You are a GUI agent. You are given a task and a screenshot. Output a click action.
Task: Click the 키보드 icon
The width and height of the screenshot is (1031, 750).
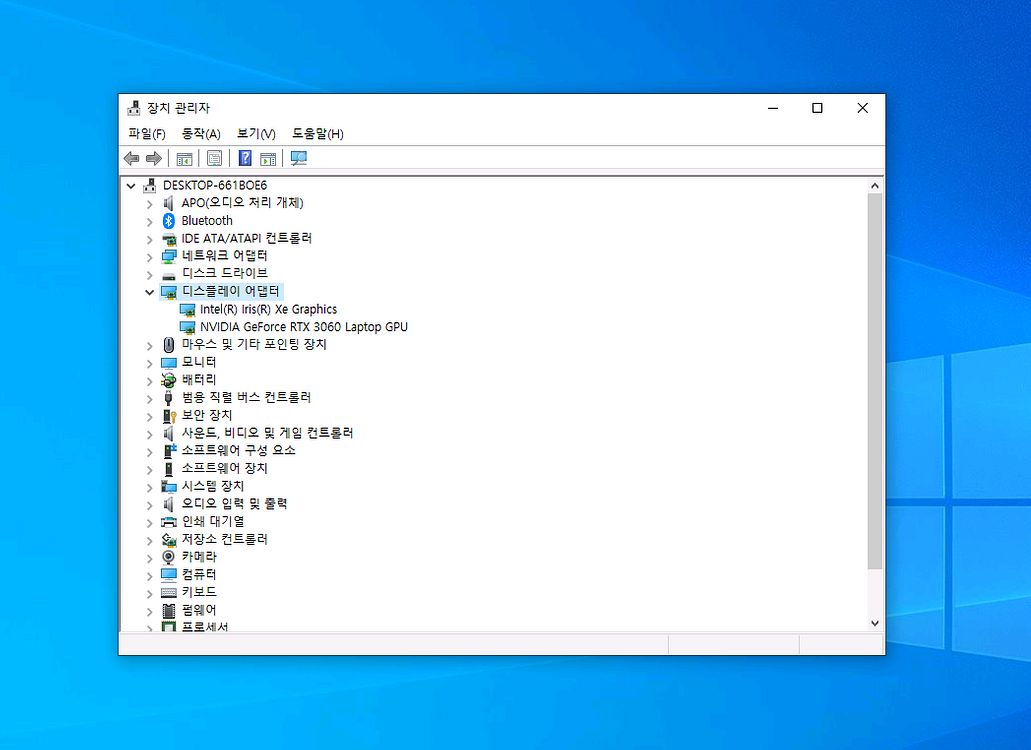[169, 593]
